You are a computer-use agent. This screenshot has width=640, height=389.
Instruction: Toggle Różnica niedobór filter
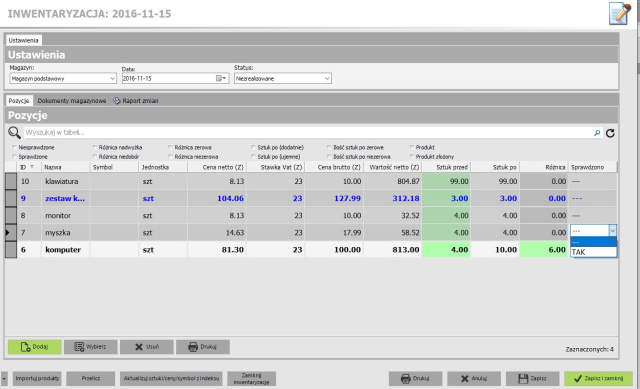tap(95, 157)
